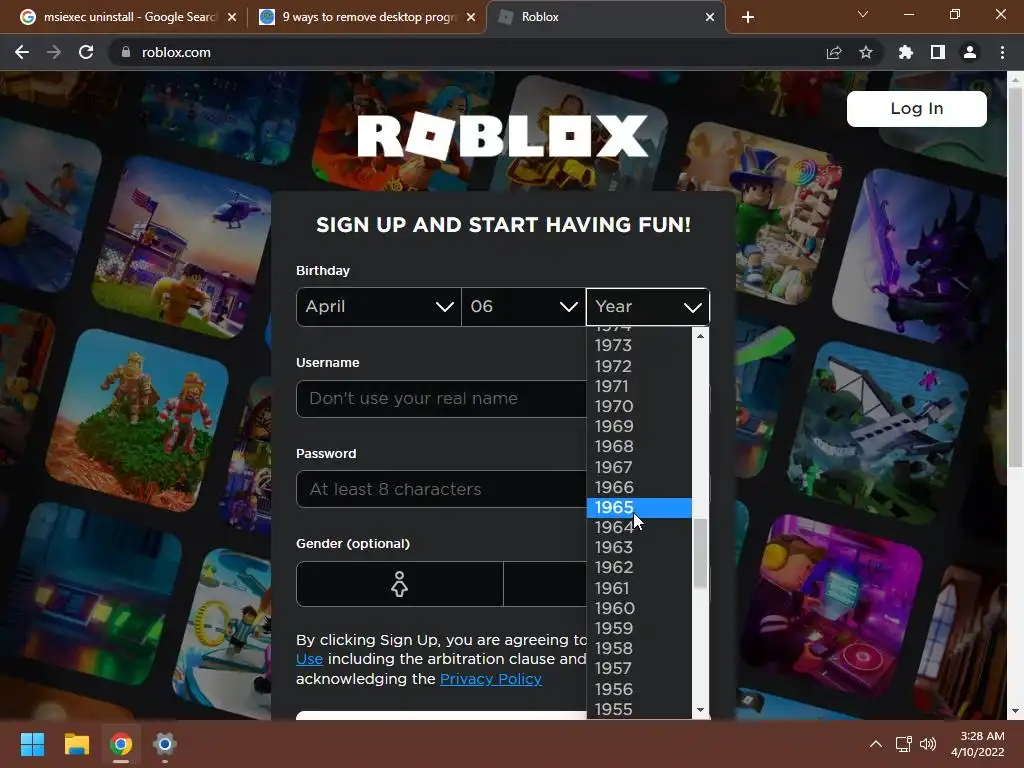The image size is (1024, 768).
Task: Close the msiexec uninstall Google Search tab
Action: click(232, 17)
